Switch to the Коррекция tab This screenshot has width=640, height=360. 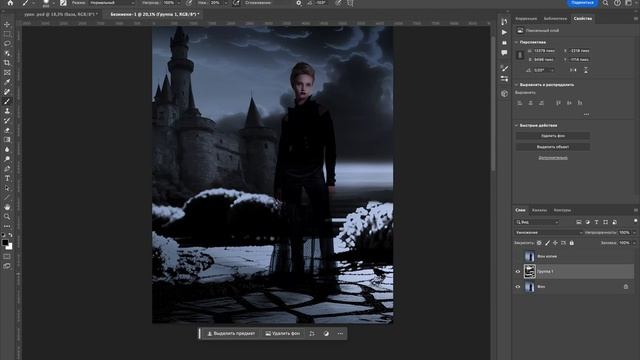526,19
